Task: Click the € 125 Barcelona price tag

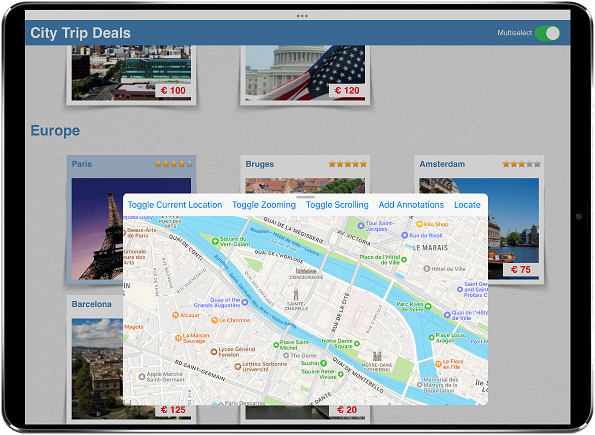Action: tap(173, 410)
